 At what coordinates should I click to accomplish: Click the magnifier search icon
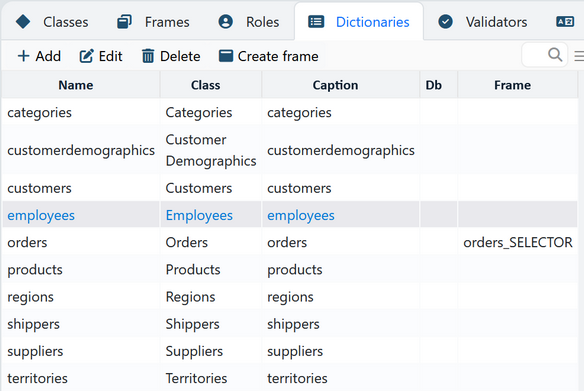pyautogui.click(x=555, y=55)
